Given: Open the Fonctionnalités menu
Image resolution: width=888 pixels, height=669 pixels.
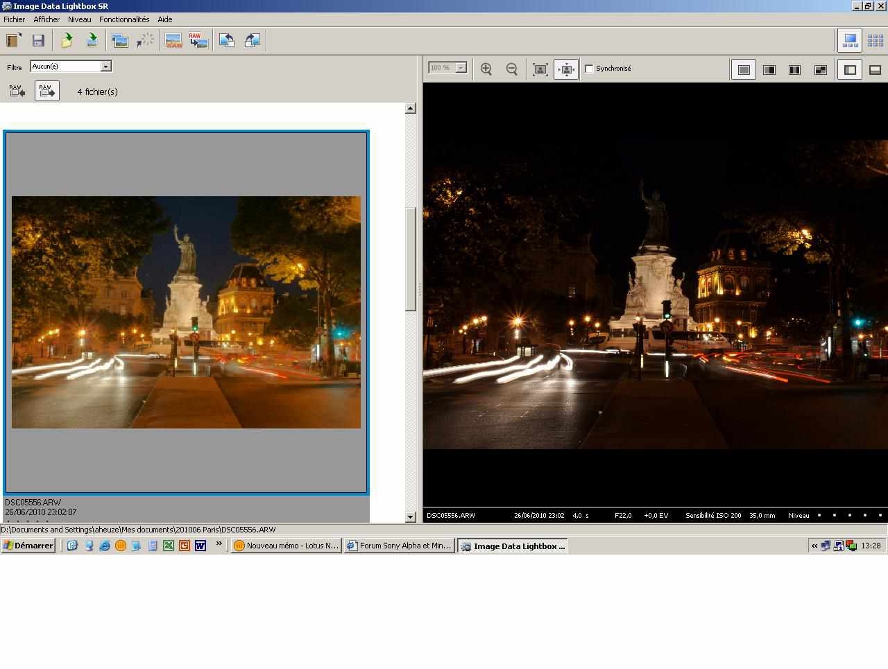Looking at the screenshot, I should (x=124, y=19).
